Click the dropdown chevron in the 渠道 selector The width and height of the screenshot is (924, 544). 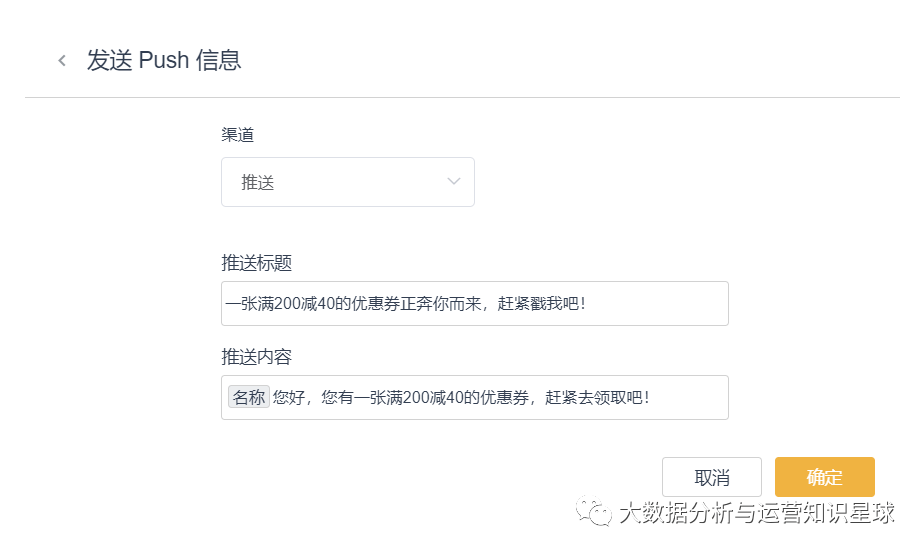point(453,181)
